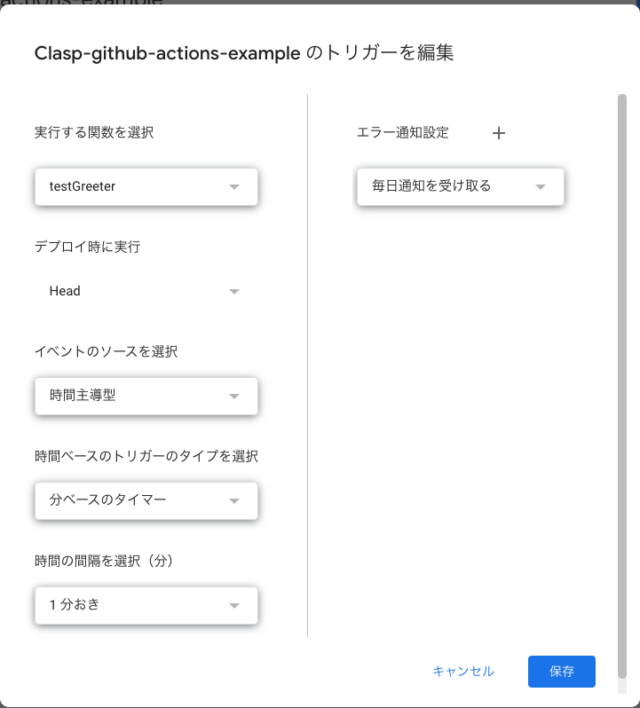Open 毎日通知を受け取る notification frequency dropdown

460,187
